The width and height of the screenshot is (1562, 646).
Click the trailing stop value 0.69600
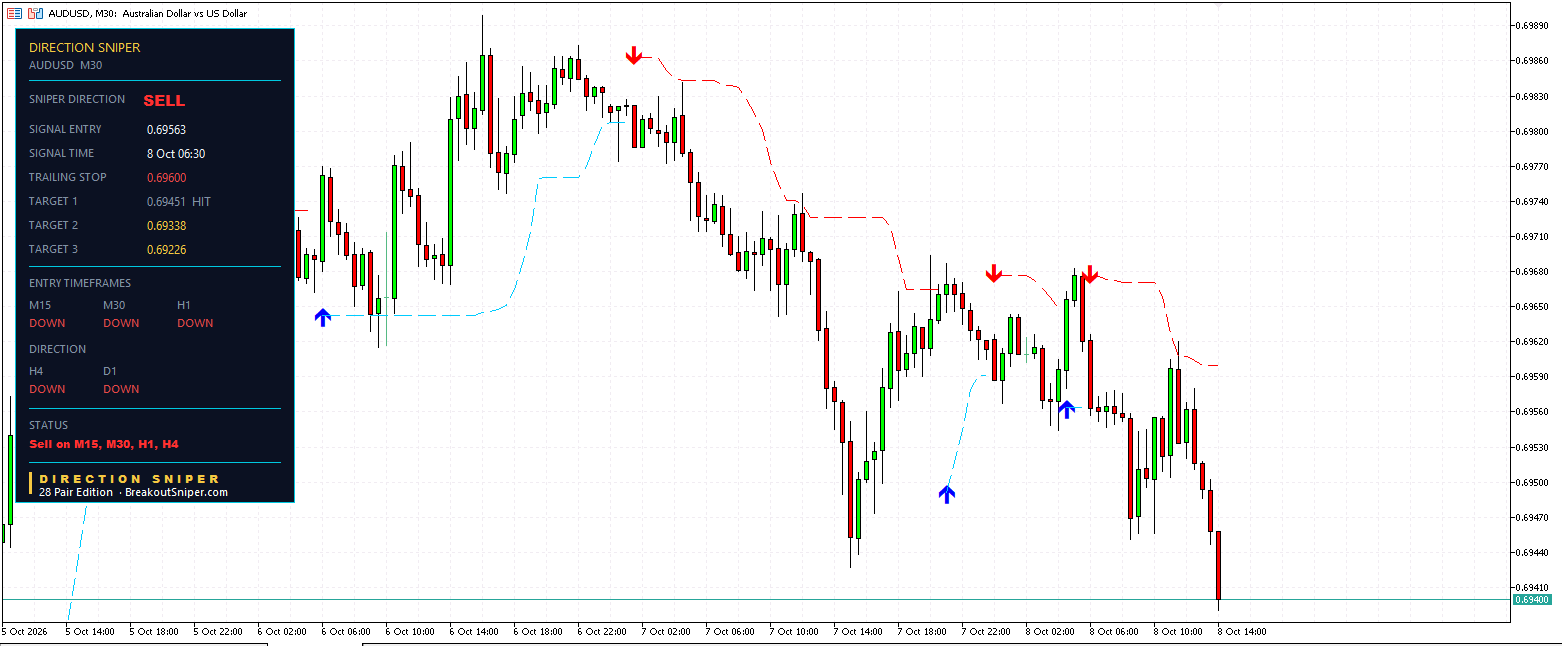point(166,177)
